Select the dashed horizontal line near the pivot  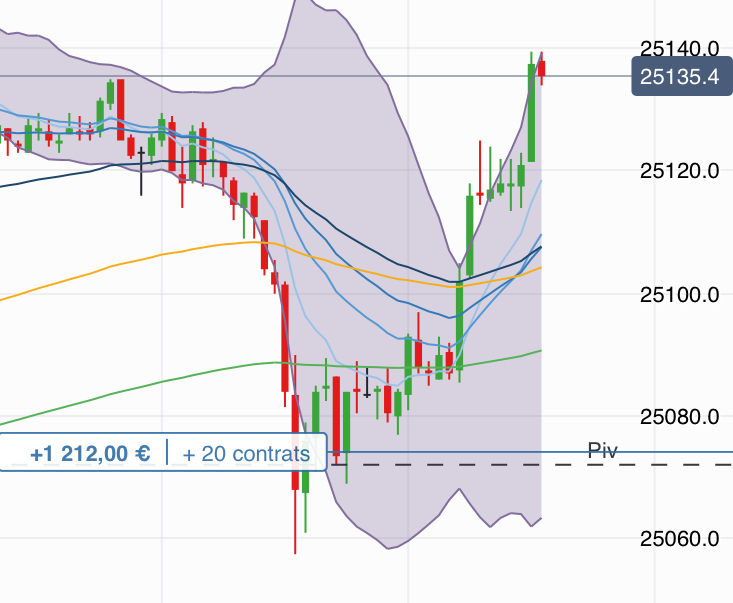(531, 465)
